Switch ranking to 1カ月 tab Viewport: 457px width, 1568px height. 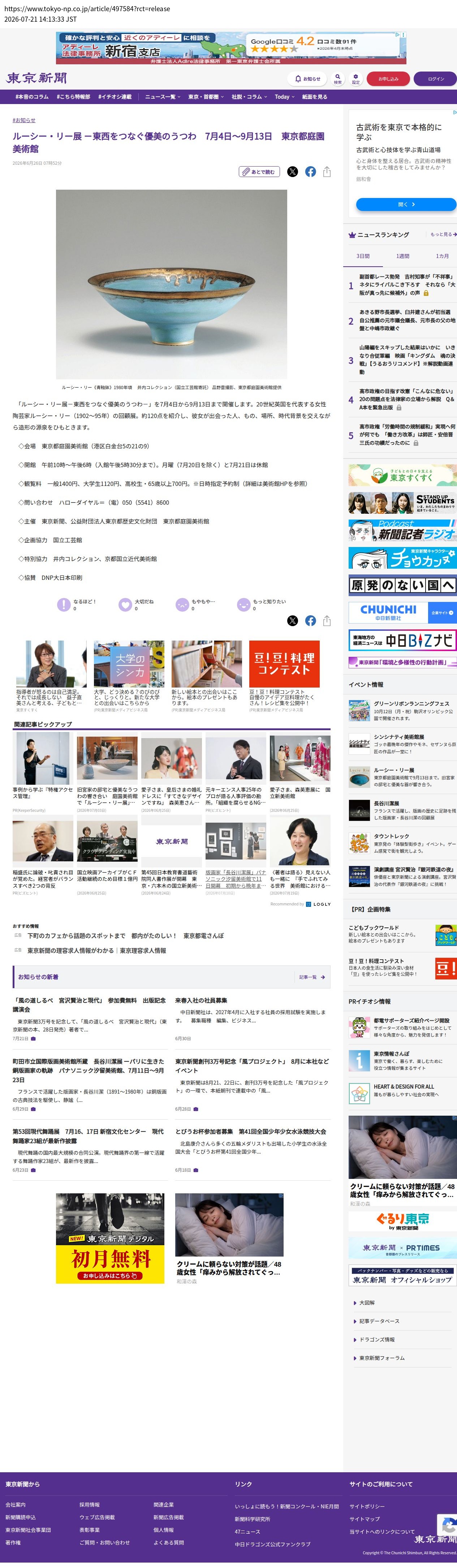[443, 256]
